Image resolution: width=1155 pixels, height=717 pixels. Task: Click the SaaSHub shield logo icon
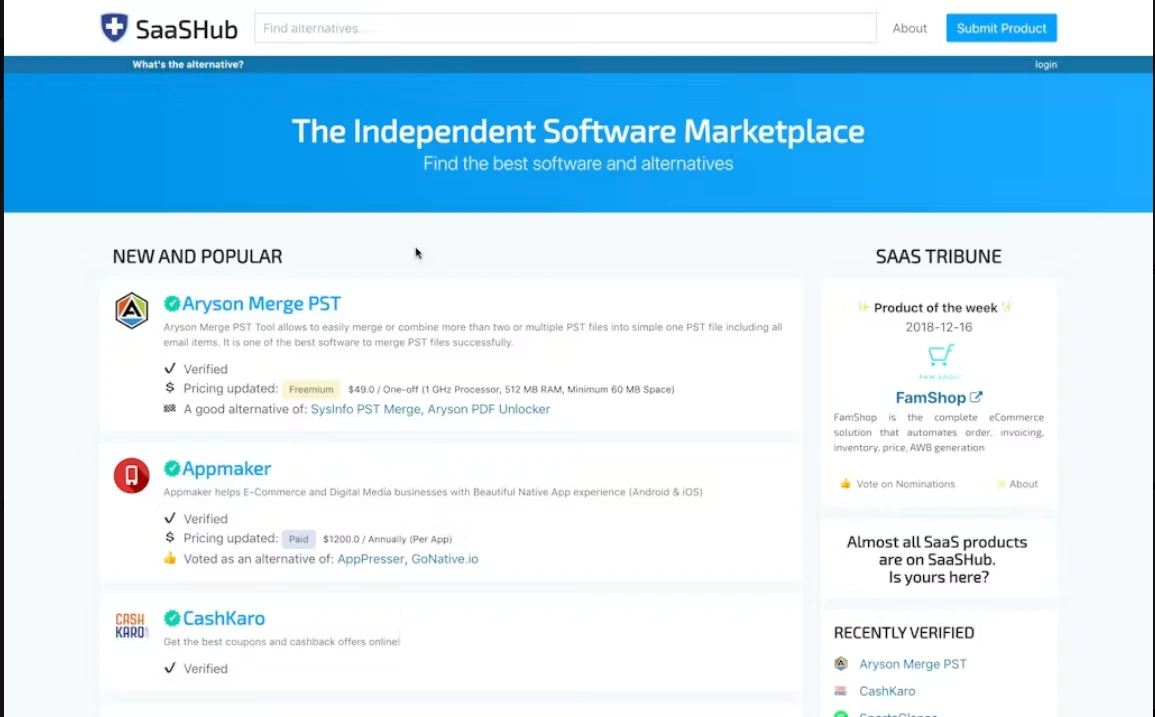tap(114, 28)
